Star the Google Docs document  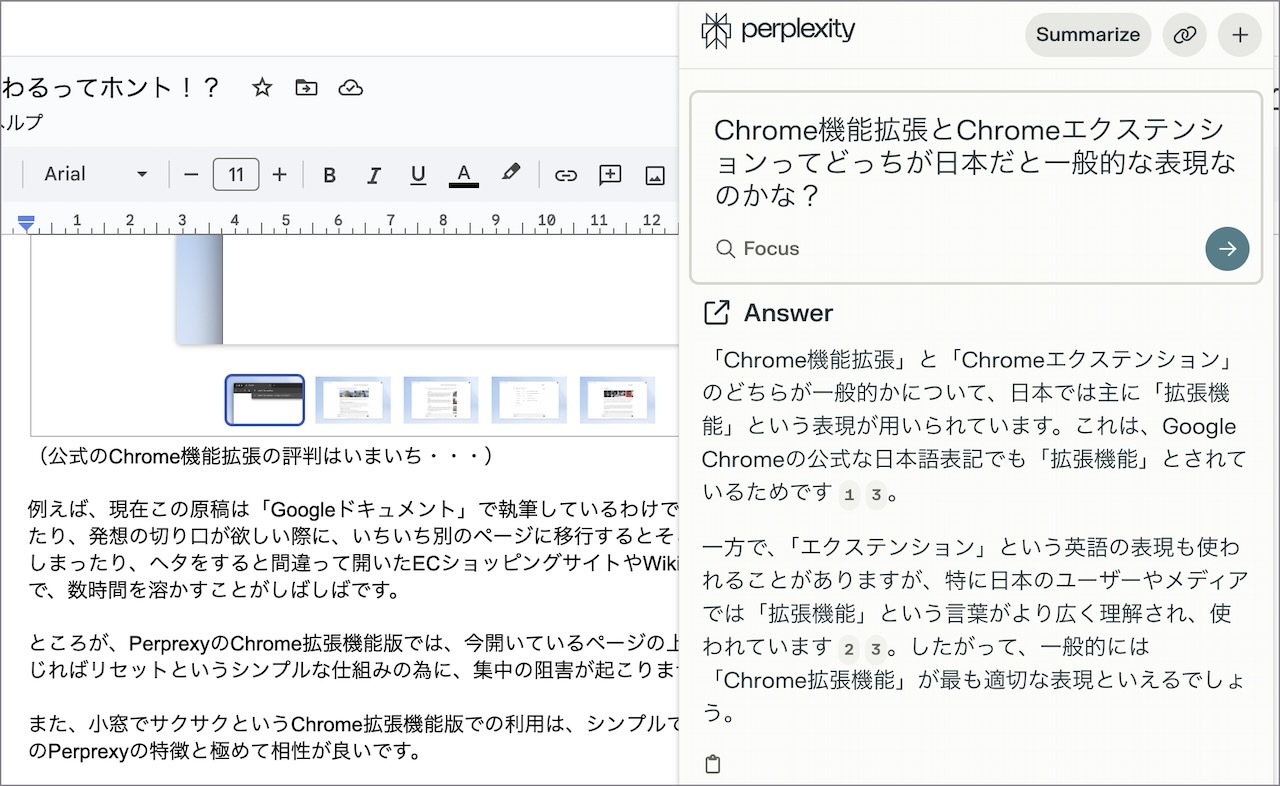pyautogui.click(x=262, y=88)
